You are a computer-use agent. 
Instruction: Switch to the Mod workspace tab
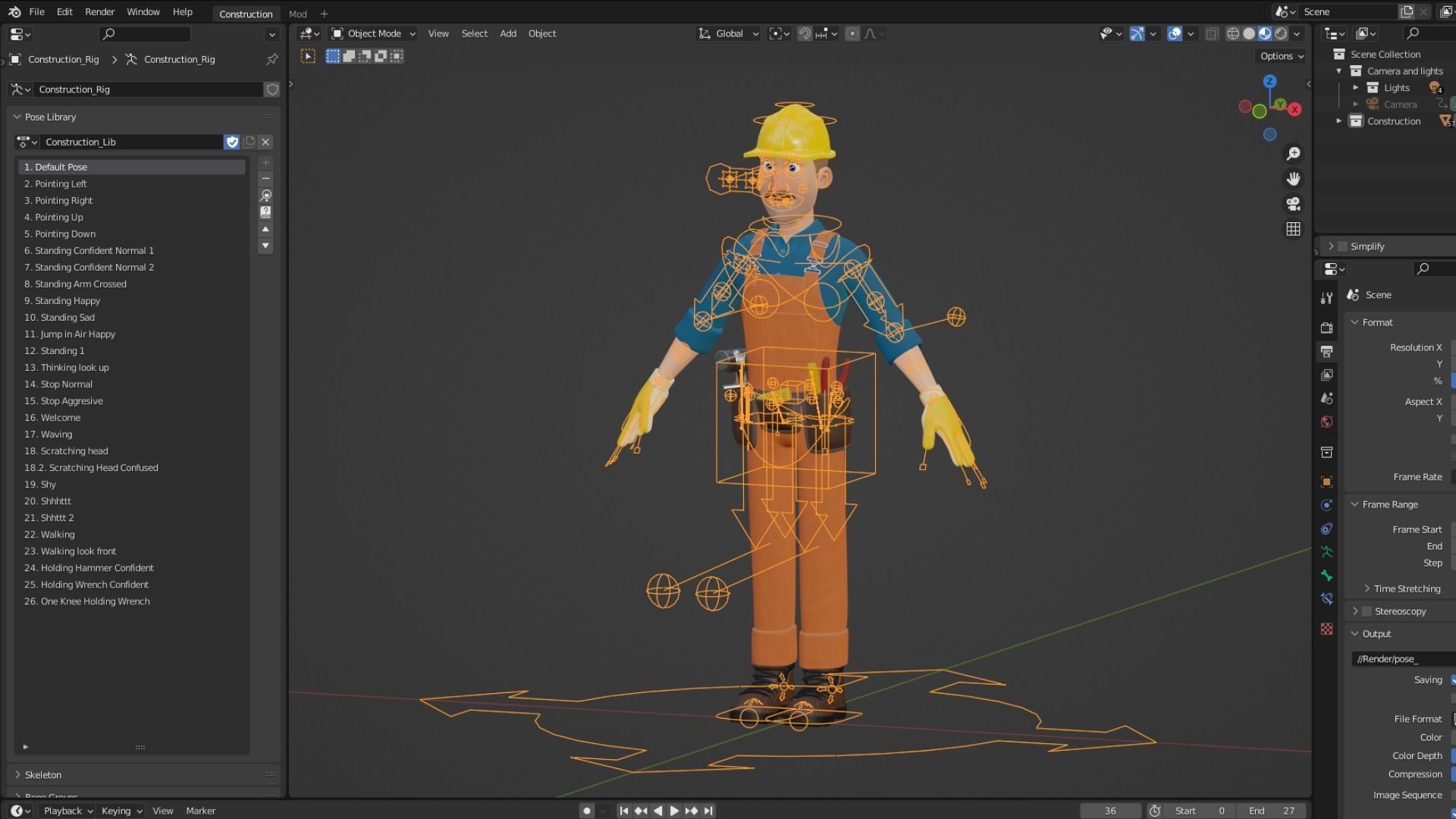(x=297, y=14)
